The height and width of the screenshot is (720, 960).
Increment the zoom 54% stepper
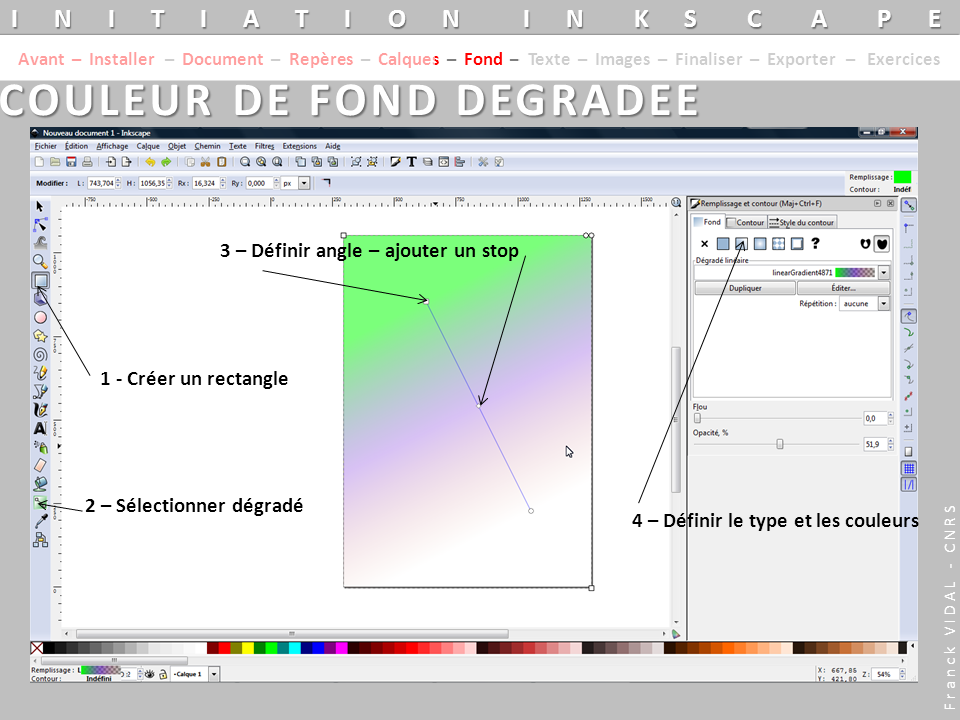click(x=902, y=672)
